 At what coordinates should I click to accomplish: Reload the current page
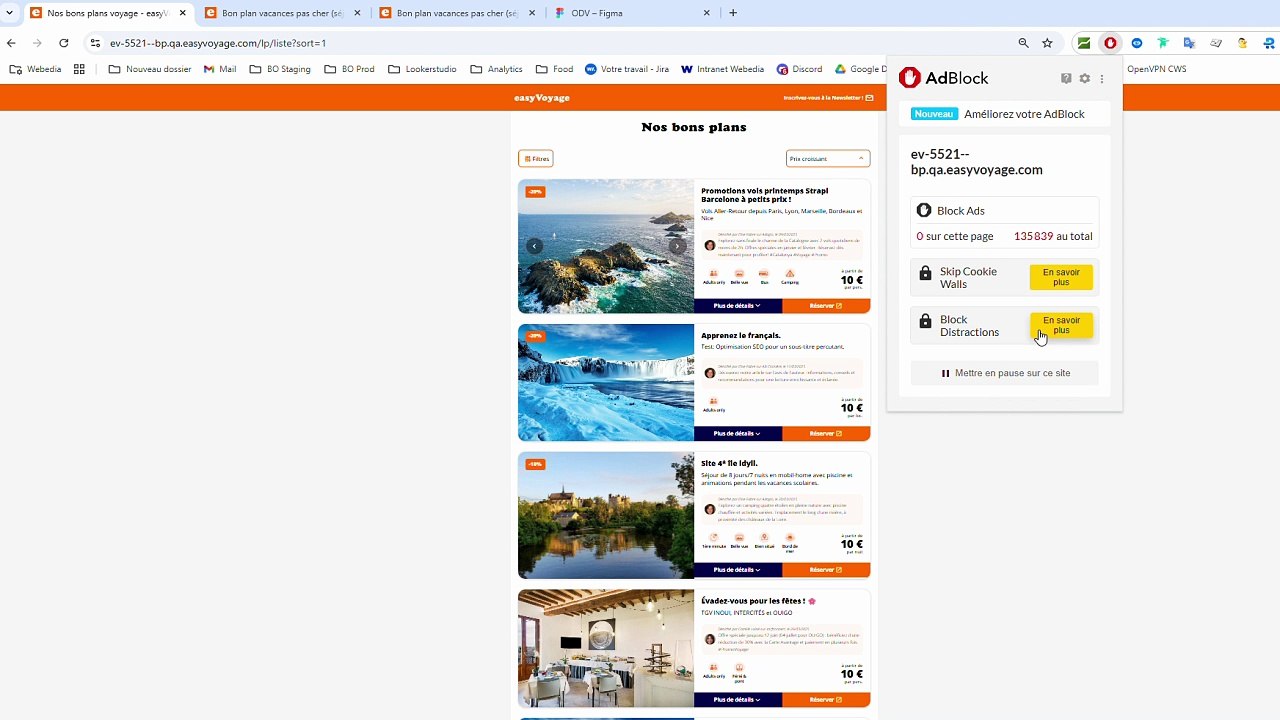tap(64, 43)
